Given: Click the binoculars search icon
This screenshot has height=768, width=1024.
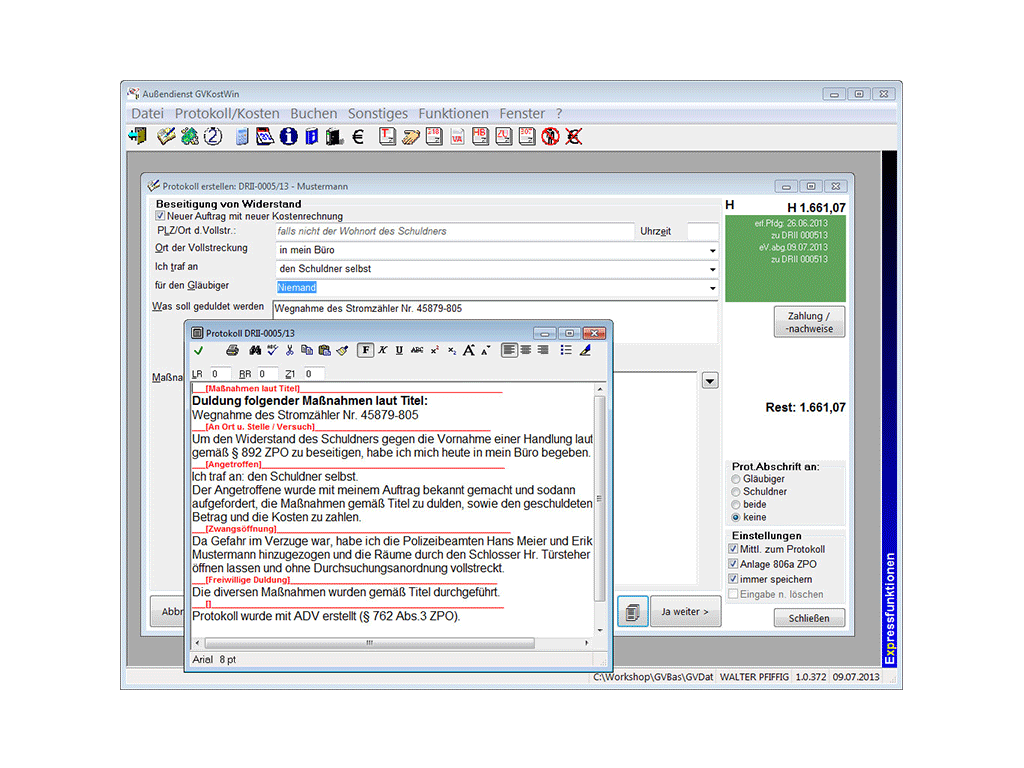Looking at the screenshot, I should pyautogui.click(x=254, y=350).
